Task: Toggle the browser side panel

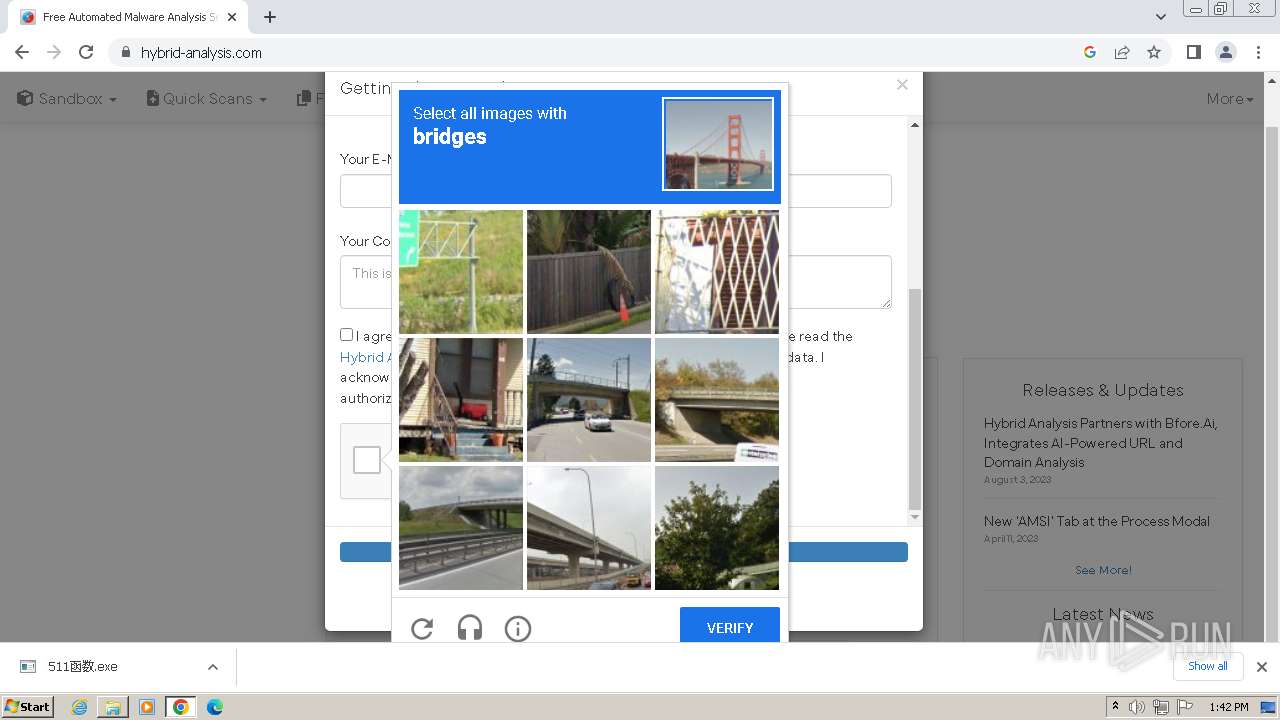Action: click(x=1193, y=52)
